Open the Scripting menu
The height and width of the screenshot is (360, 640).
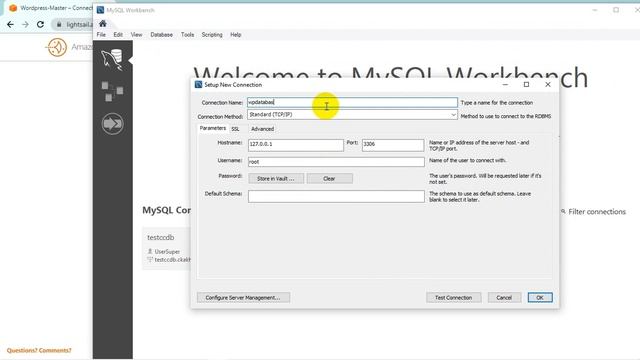[x=212, y=35]
